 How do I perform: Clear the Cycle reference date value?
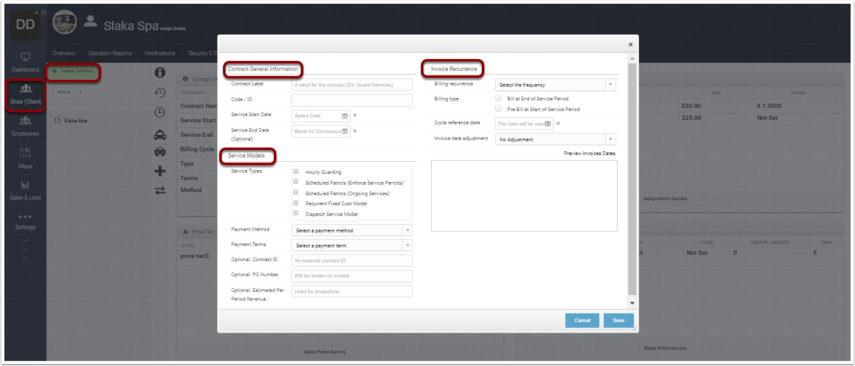pyautogui.click(x=557, y=123)
